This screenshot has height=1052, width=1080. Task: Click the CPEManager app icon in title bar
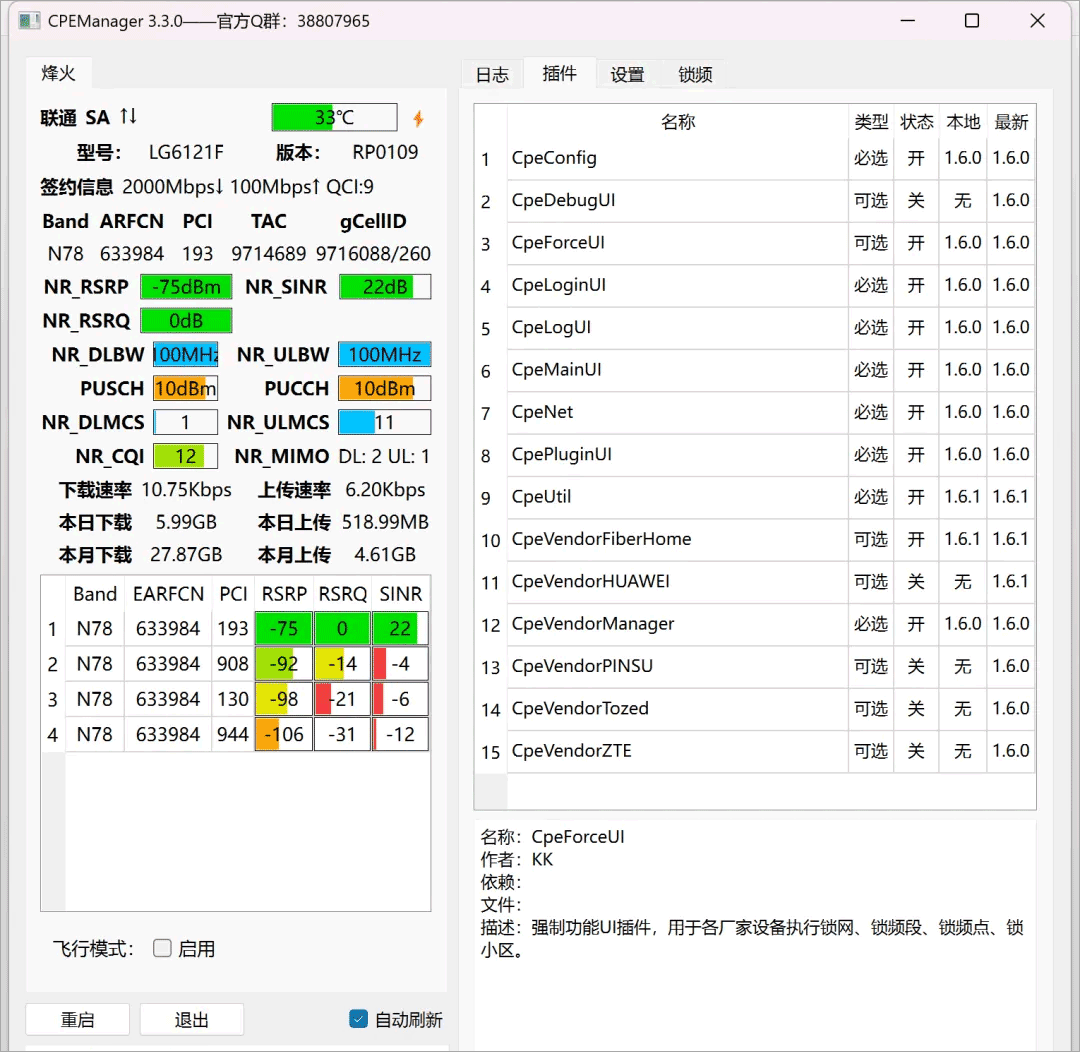point(29,21)
